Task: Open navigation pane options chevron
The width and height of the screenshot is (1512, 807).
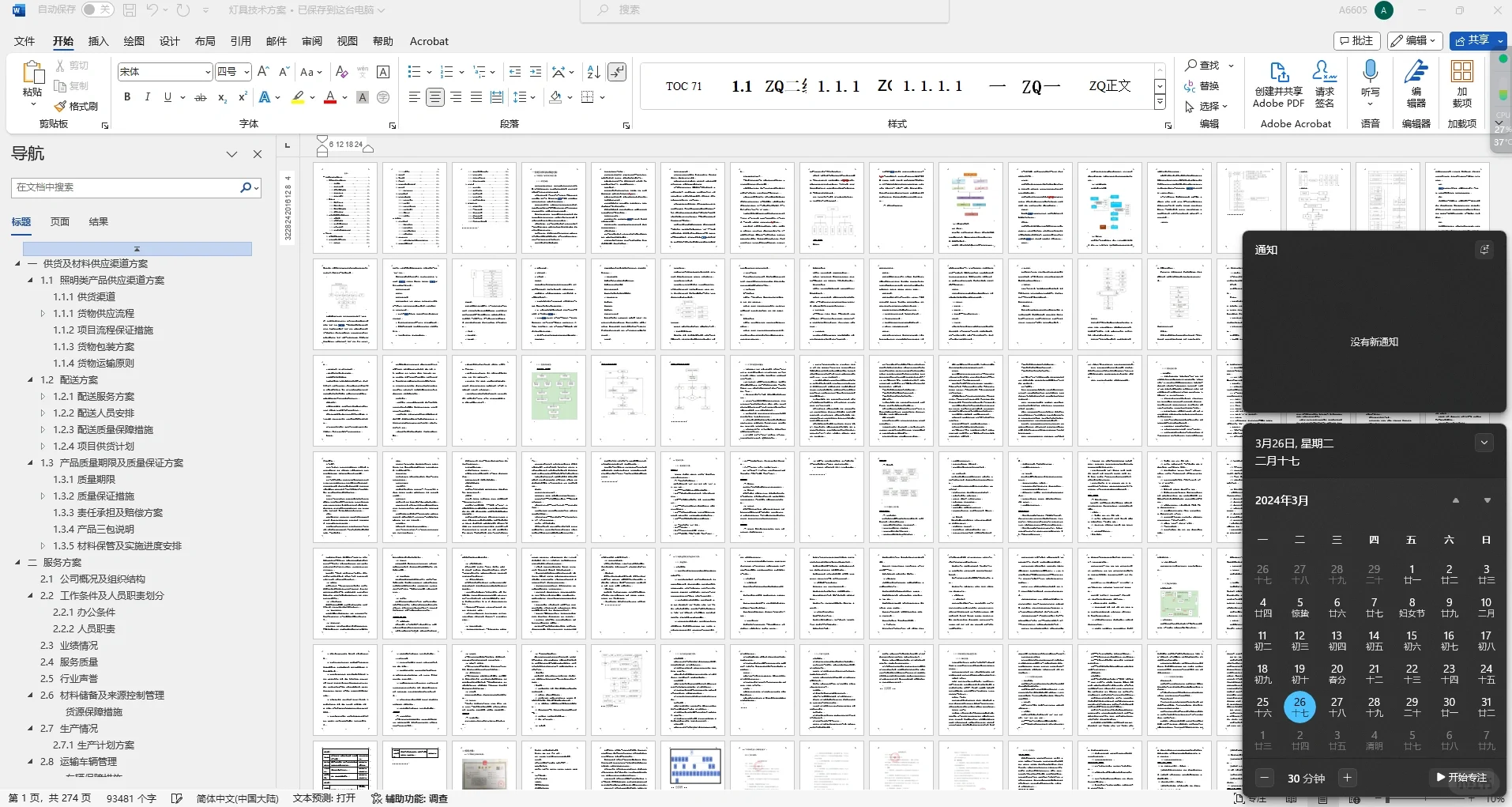Action: [x=231, y=154]
